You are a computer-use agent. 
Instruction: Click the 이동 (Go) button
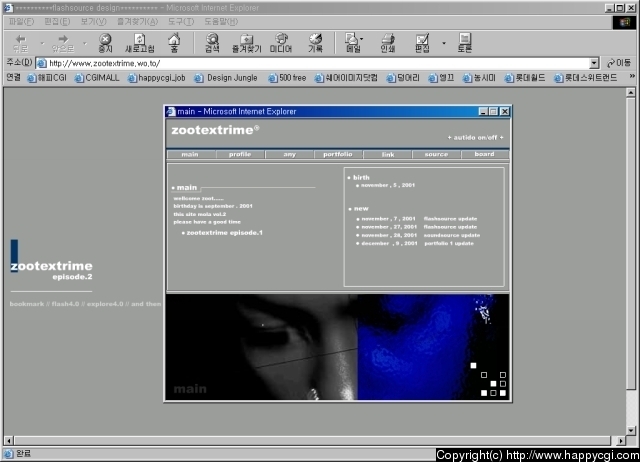[x=619, y=63]
